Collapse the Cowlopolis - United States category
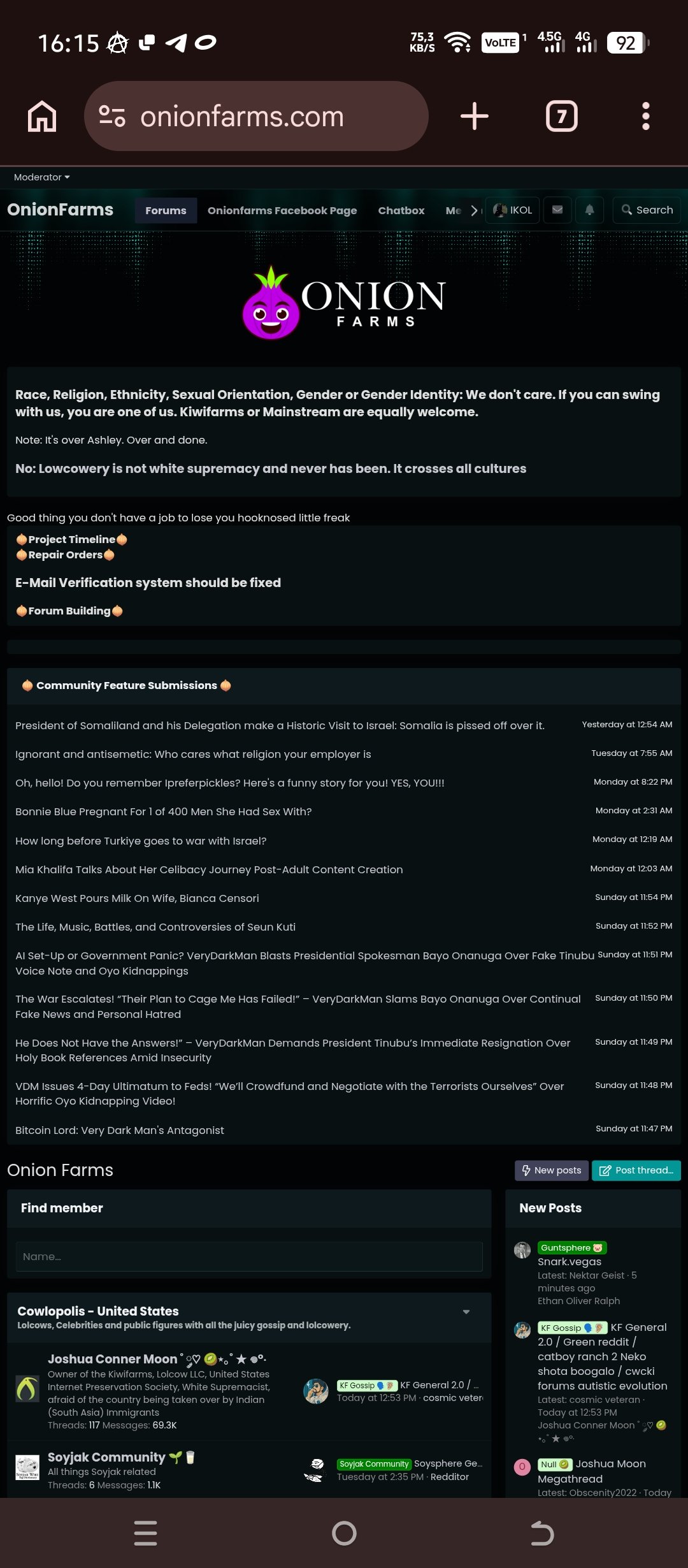 [x=466, y=1311]
